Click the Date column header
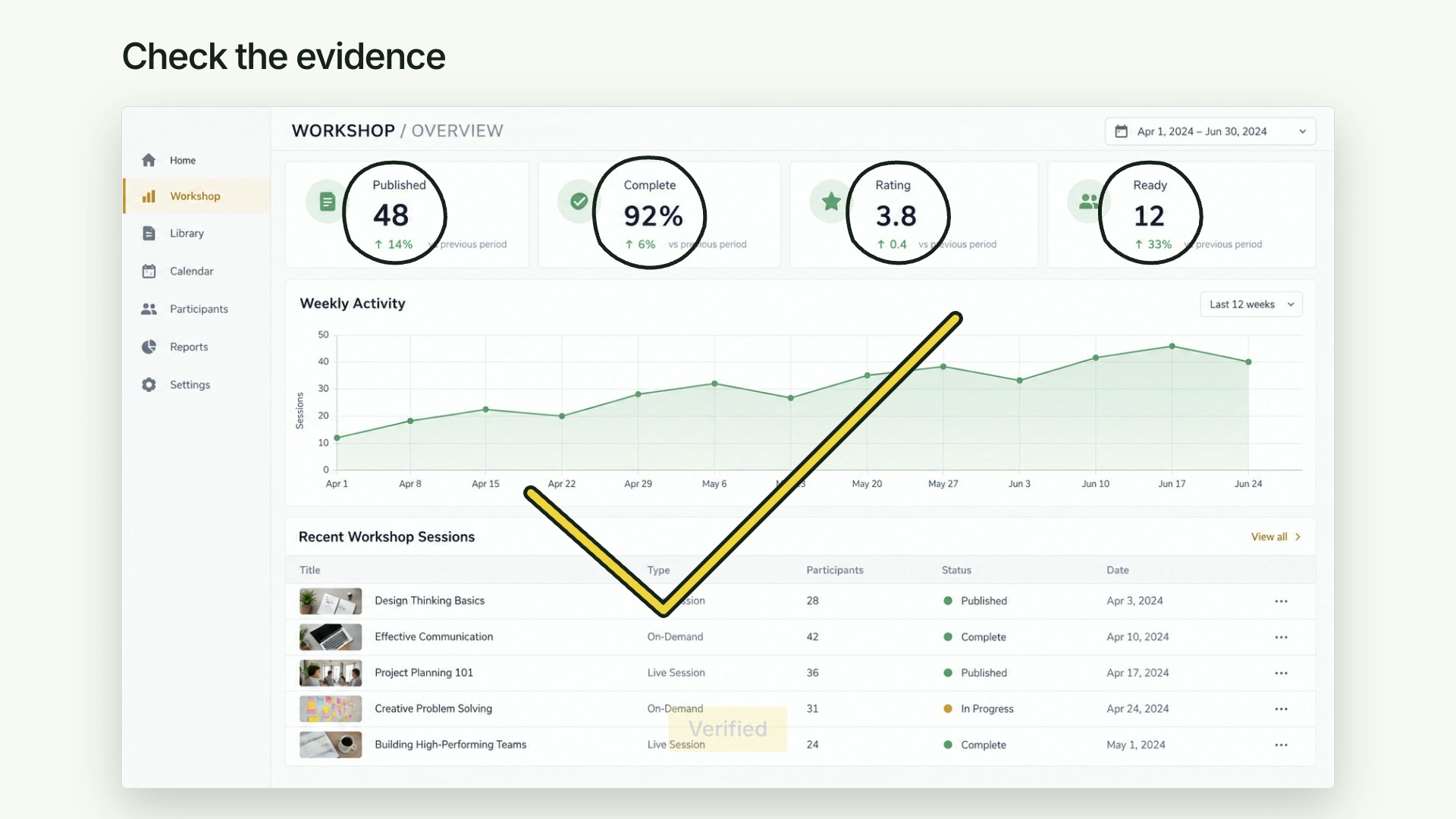1456x819 pixels. point(1118,570)
